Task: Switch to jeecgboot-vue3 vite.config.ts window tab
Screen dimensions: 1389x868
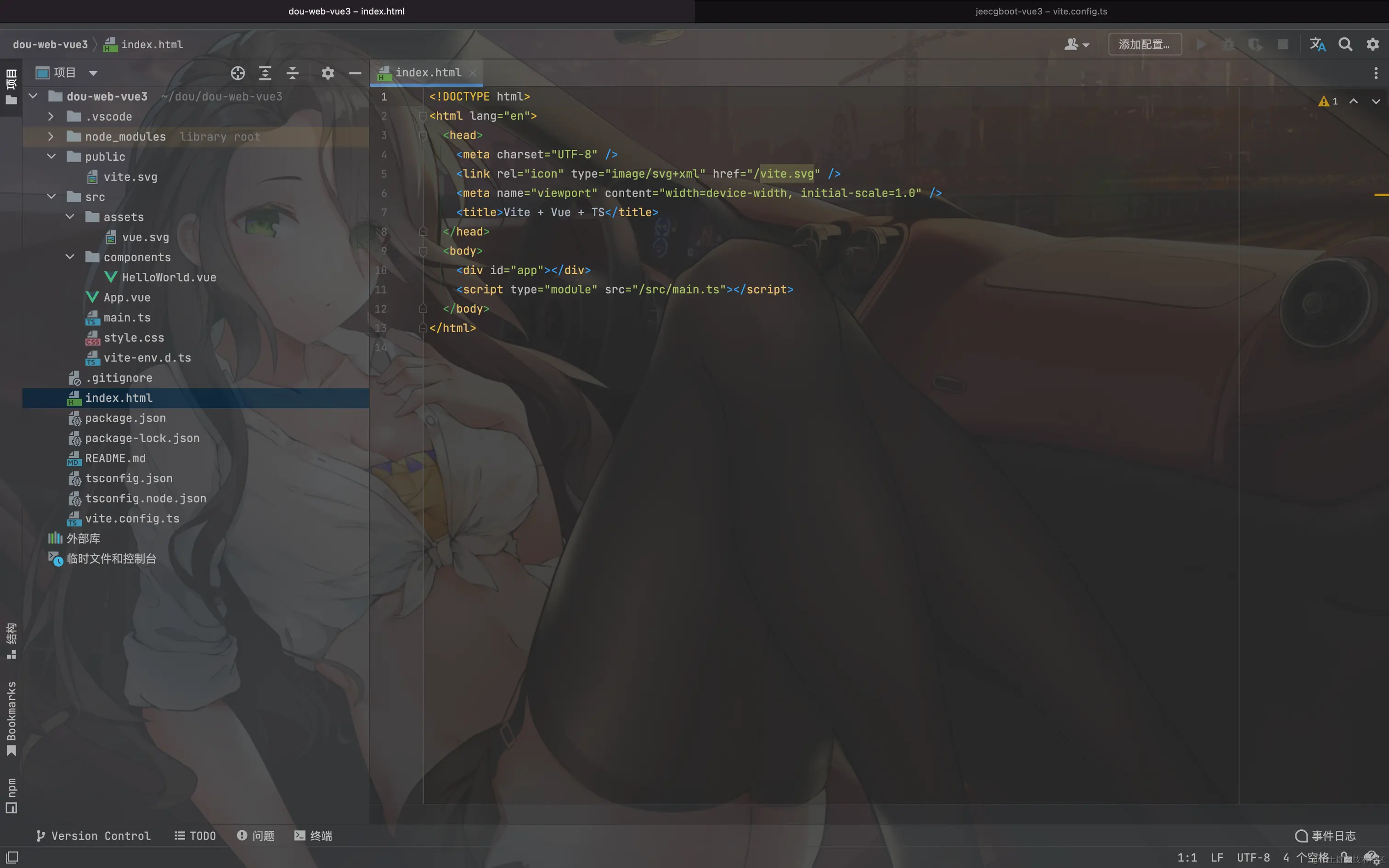Action: click(1041, 11)
